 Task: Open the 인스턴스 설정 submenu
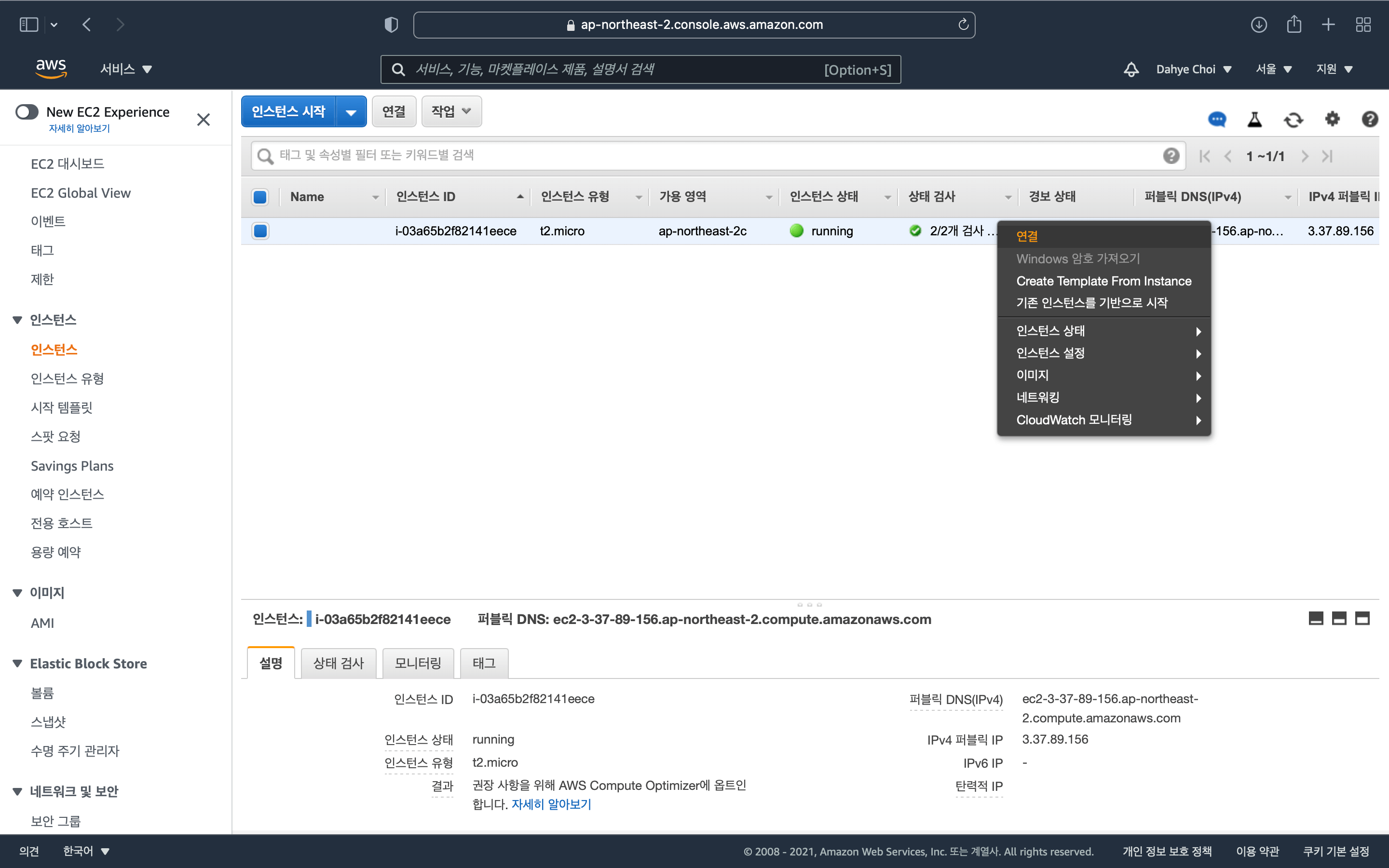pos(1104,353)
